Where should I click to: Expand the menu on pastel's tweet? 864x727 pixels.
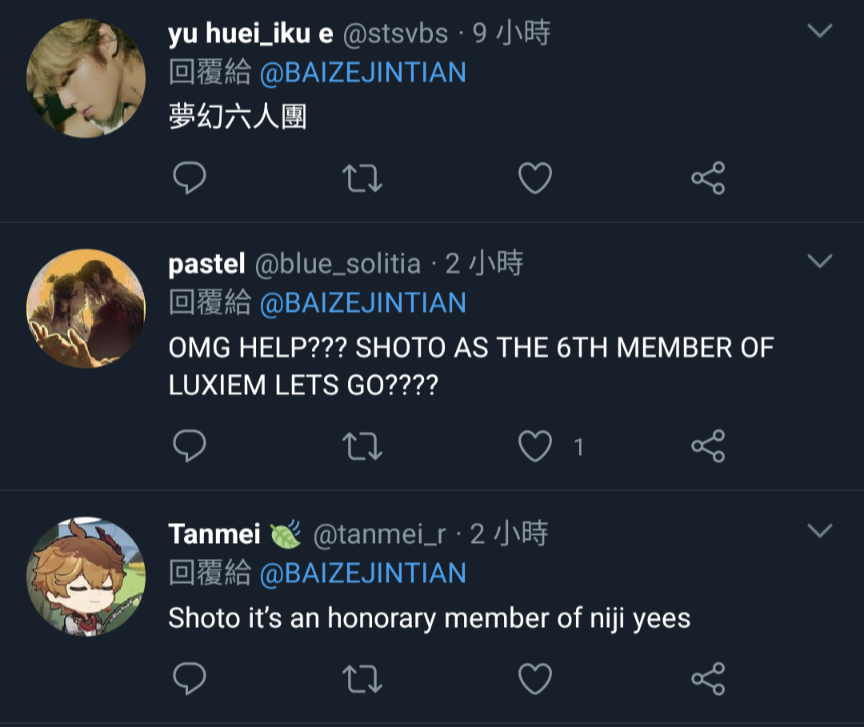click(x=820, y=262)
